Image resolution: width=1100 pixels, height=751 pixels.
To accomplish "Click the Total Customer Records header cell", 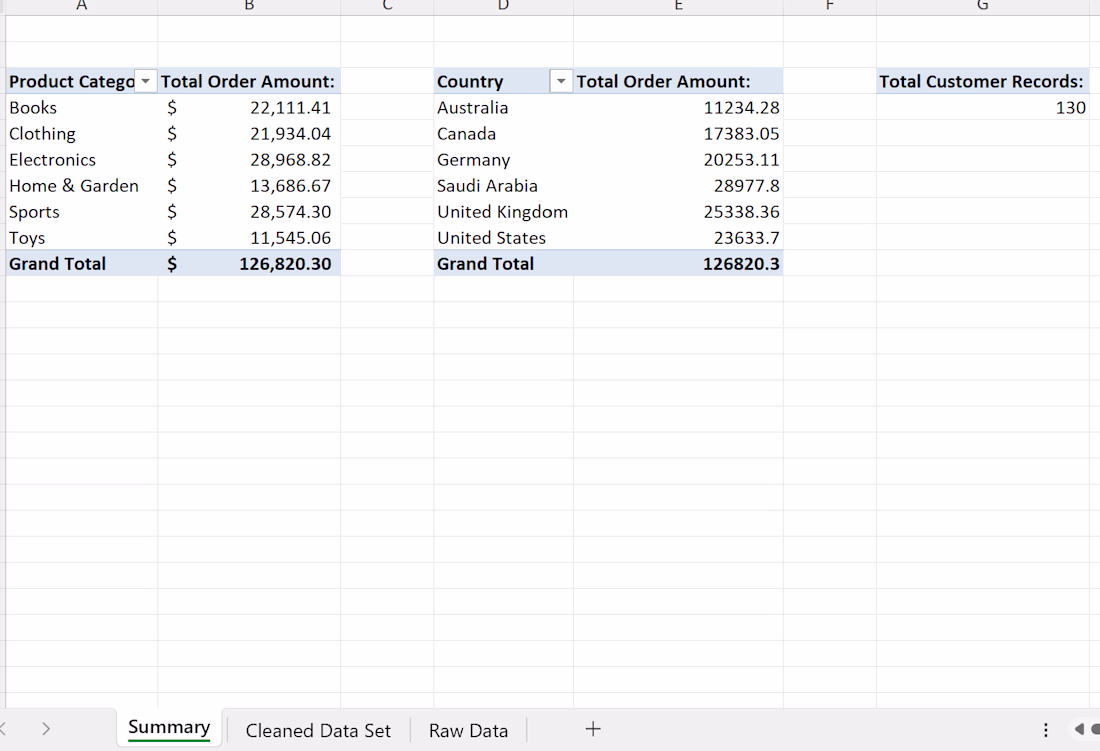I will pos(983,81).
